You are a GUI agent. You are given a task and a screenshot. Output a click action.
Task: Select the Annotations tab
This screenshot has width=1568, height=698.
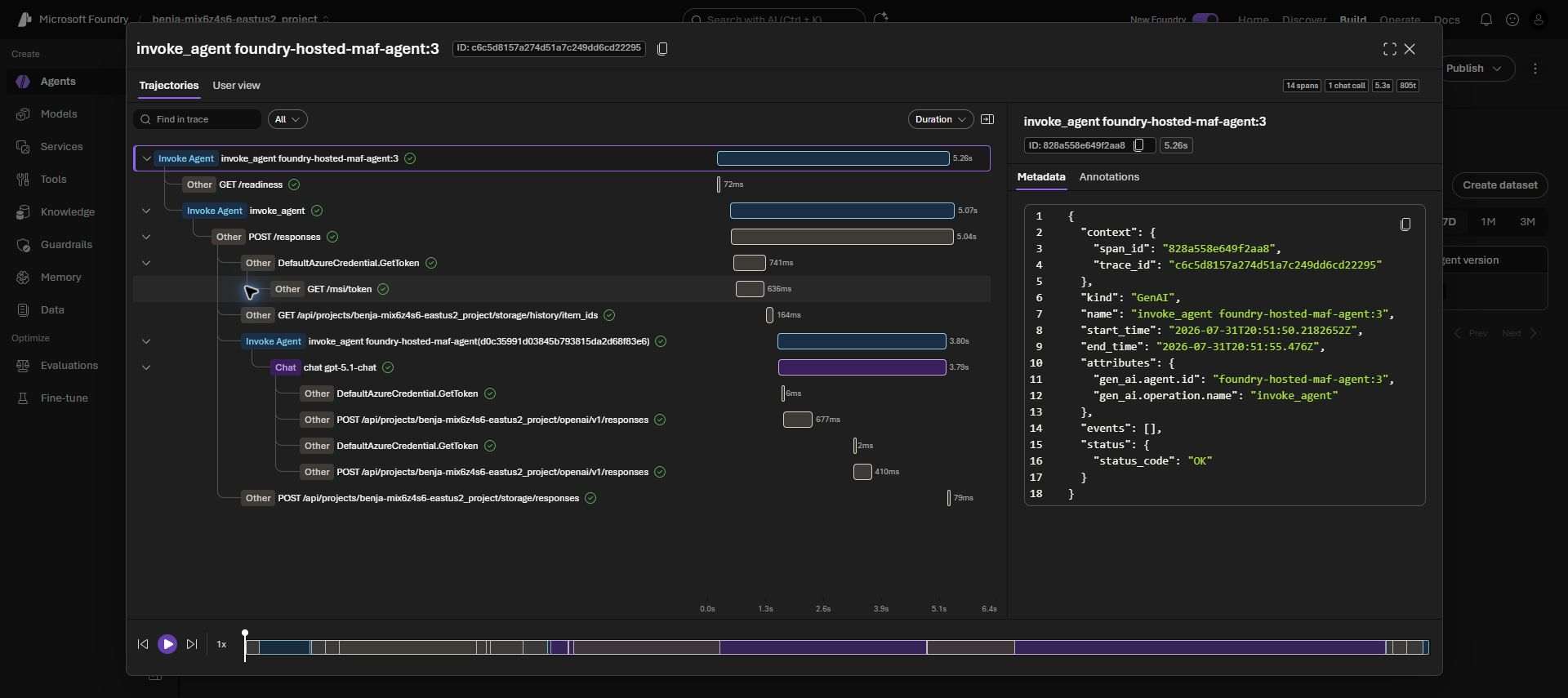point(1109,177)
